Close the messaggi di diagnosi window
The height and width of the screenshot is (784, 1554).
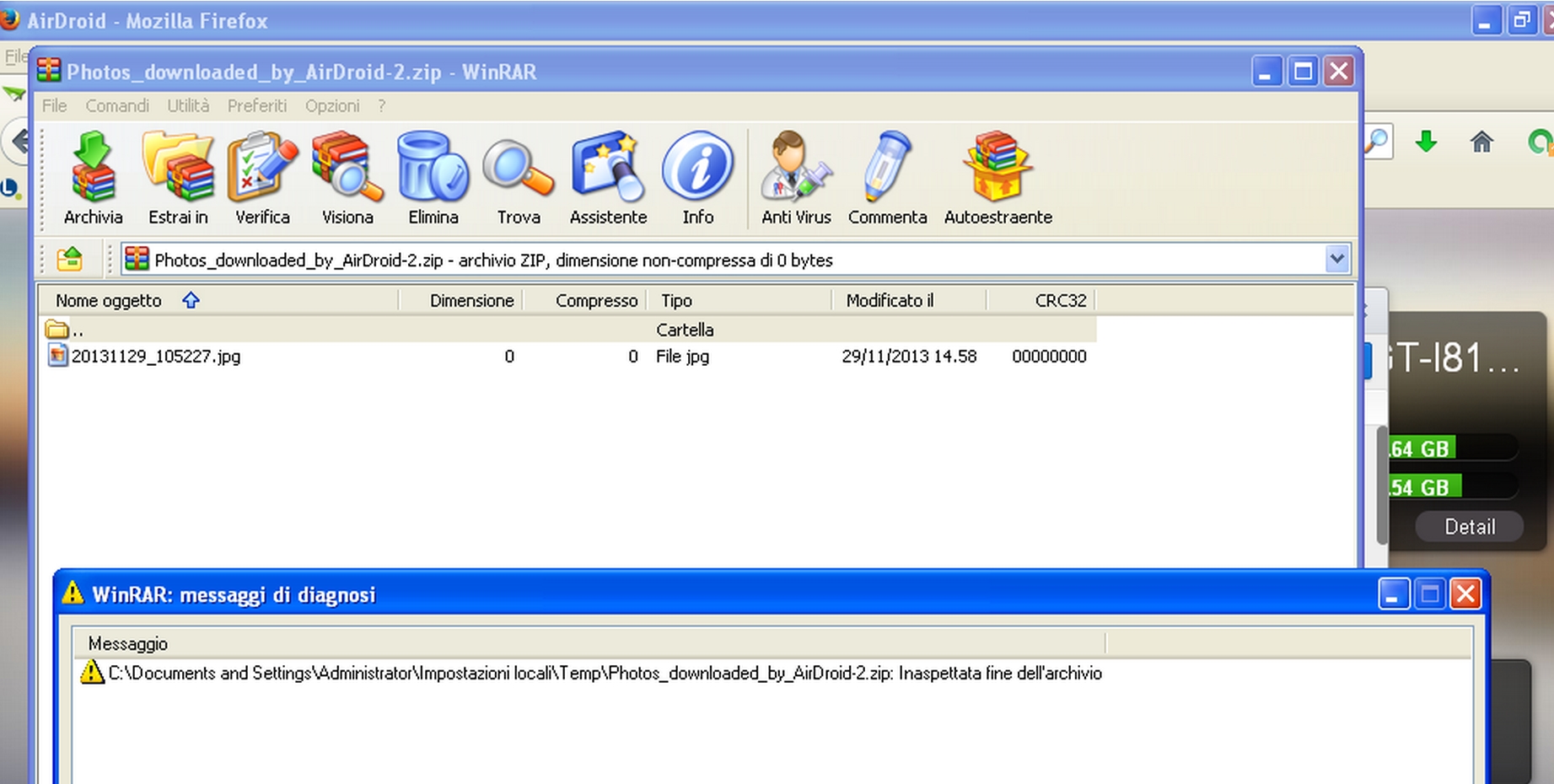1465,594
